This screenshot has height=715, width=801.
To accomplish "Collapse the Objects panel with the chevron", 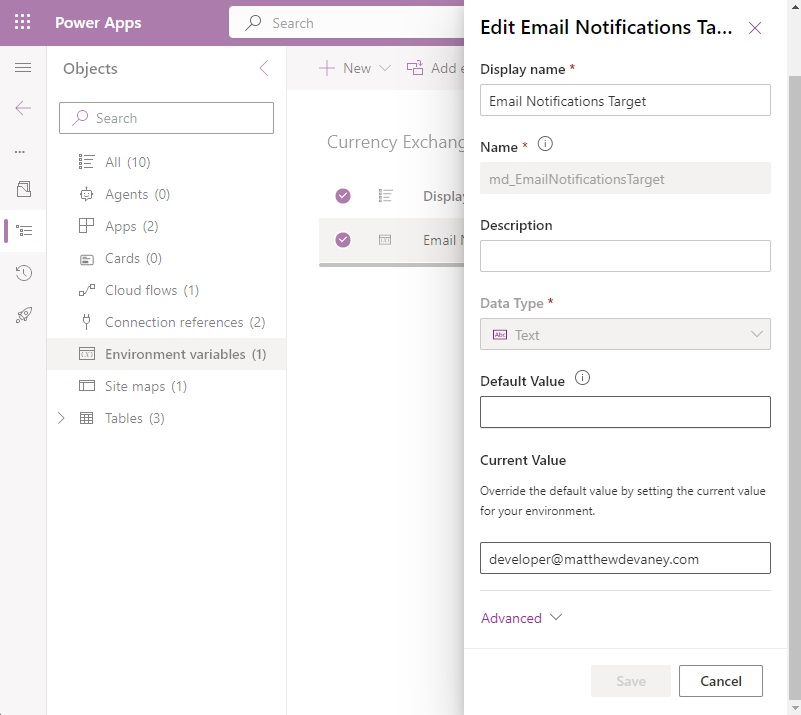I will (x=264, y=68).
